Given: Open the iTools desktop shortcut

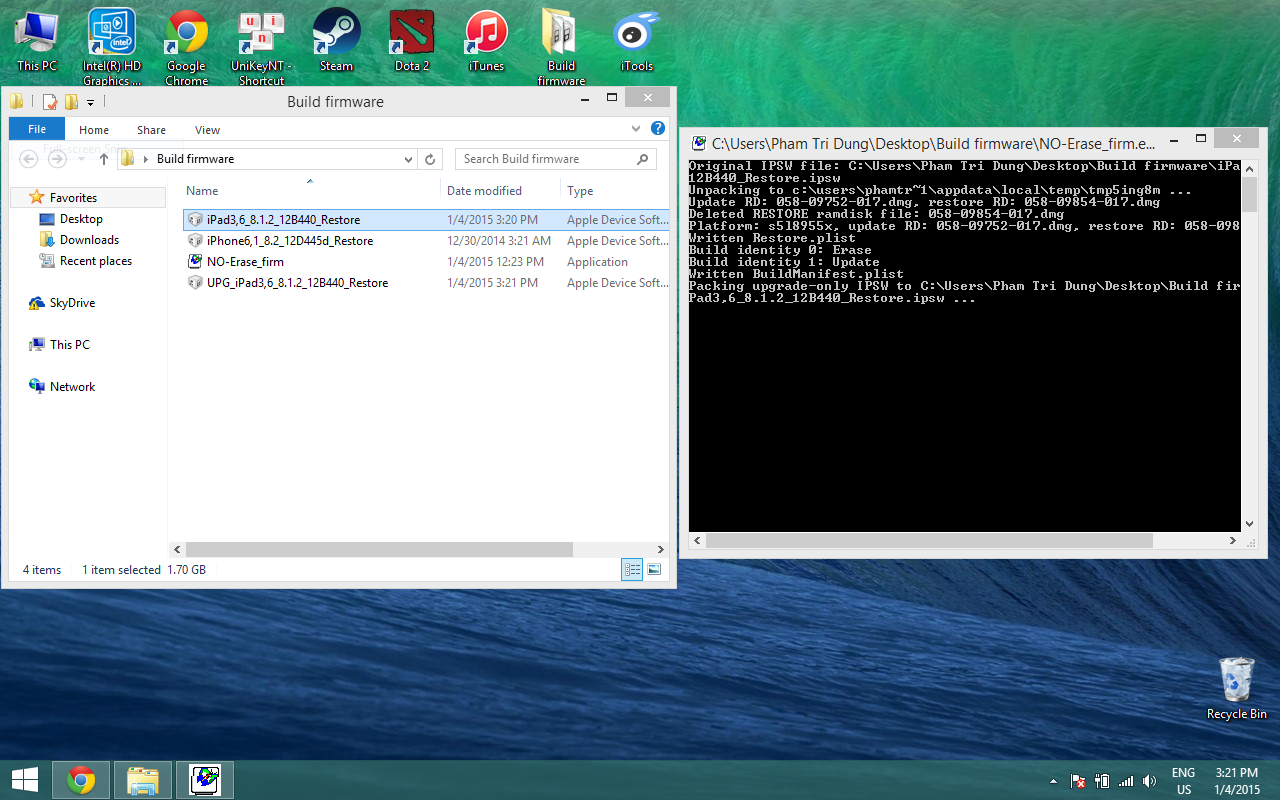Looking at the screenshot, I should (636, 40).
